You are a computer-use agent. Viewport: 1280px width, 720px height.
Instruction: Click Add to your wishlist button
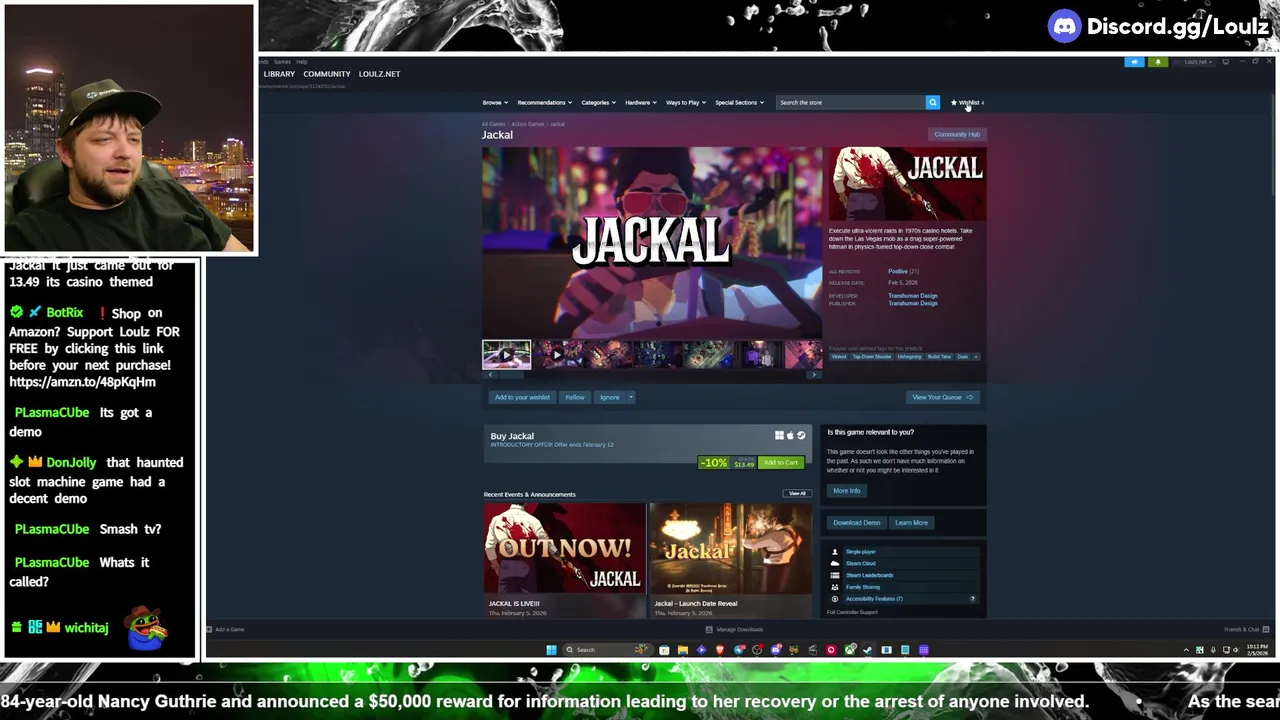pos(522,397)
